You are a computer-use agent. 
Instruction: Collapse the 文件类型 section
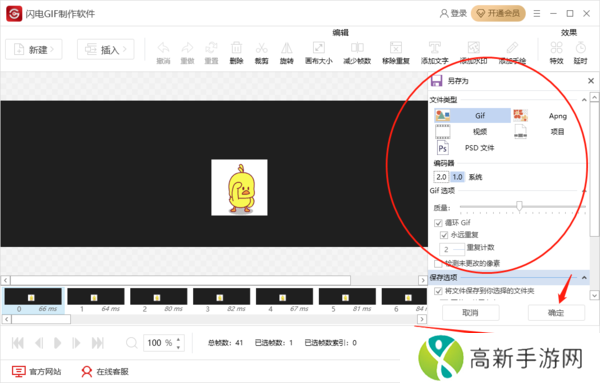click(x=584, y=100)
